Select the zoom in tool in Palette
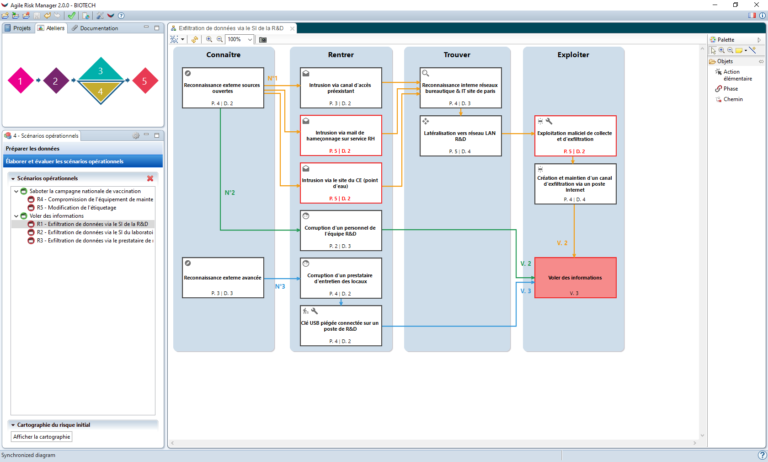The width and height of the screenshot is (768, 462). click(721, 50)
